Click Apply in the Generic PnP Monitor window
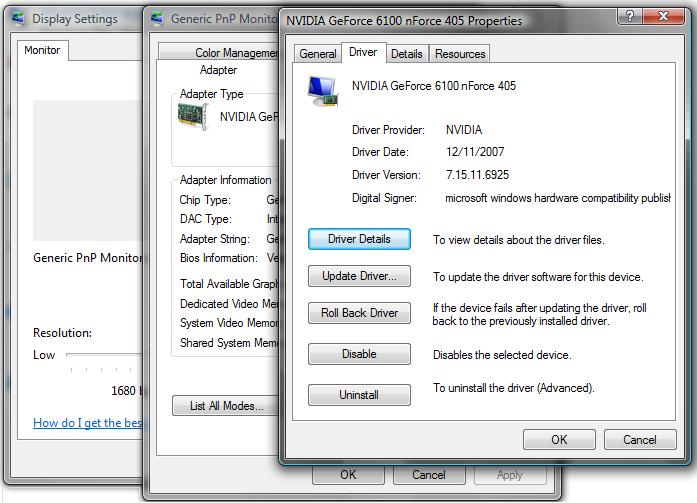Image resolution: width=697 pixels, height=503 pixels. 510,475
